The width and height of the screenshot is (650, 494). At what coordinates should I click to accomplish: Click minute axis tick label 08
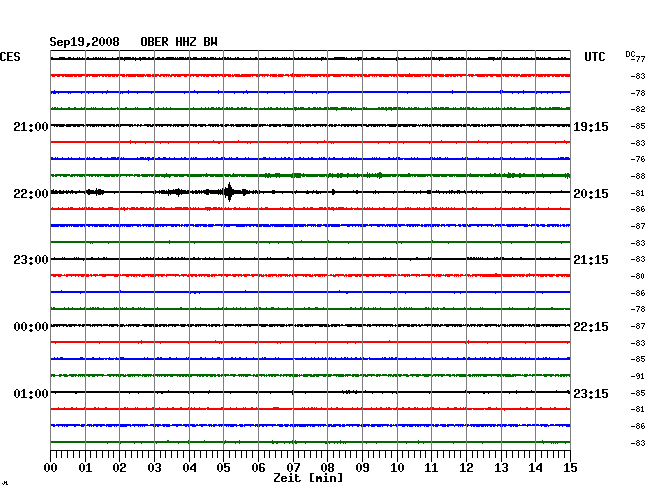click(327, 467)
